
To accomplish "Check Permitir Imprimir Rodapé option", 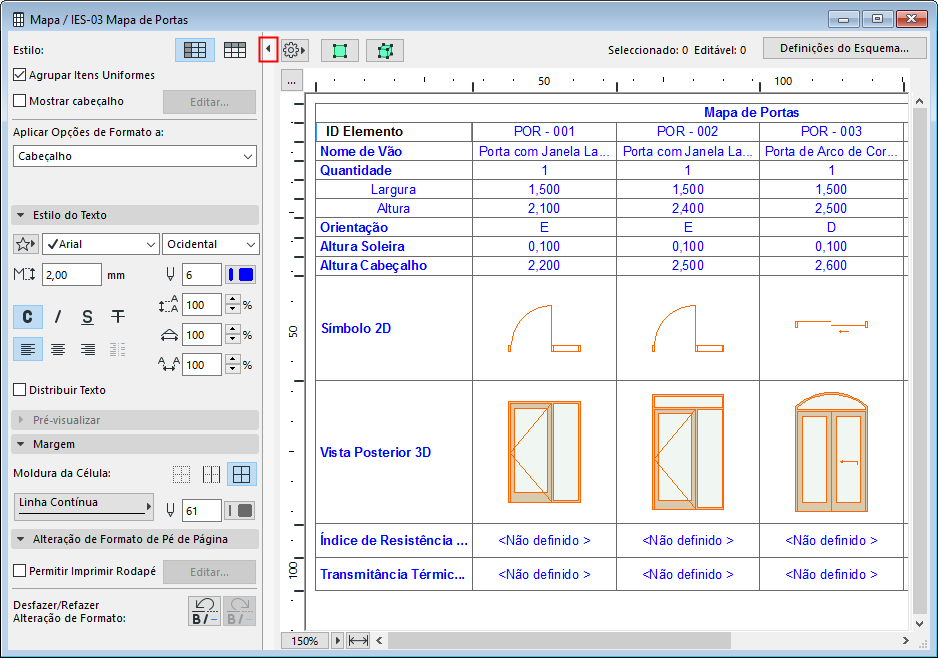I will pyautogui.click(x=20, y=571).
